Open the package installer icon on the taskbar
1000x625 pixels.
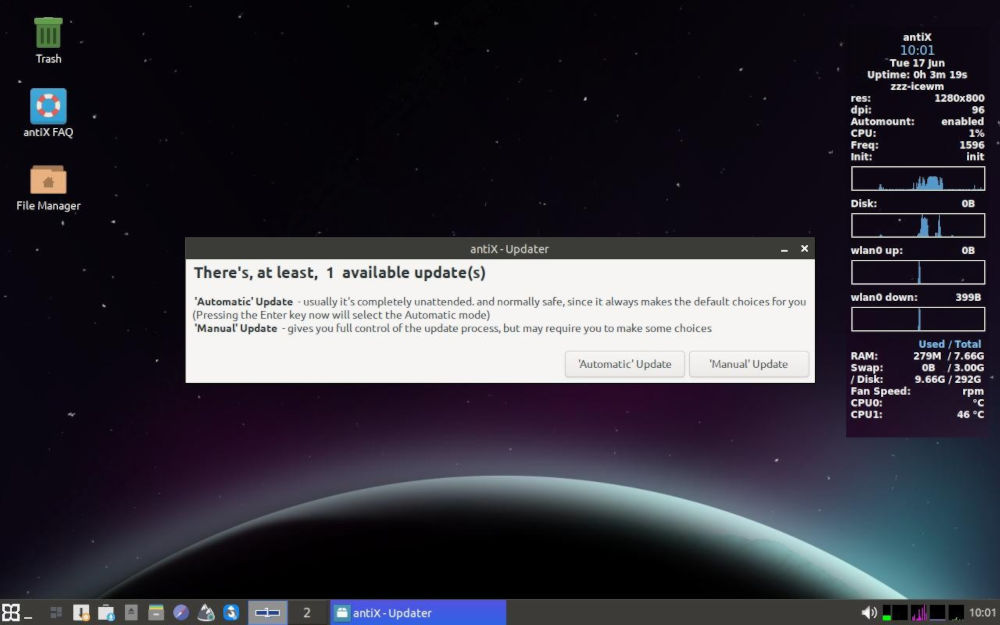(107, 611)
